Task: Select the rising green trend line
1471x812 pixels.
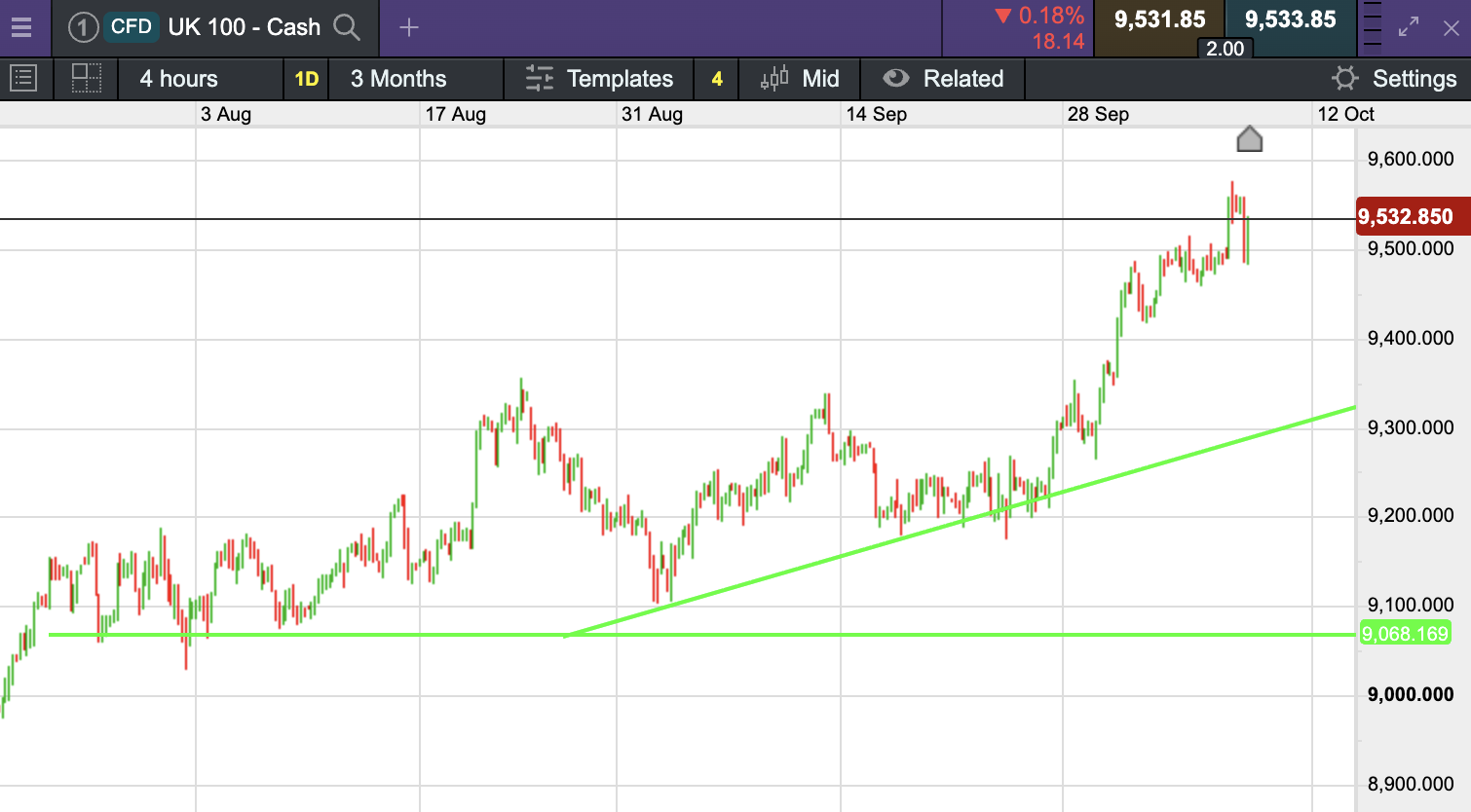Action: tap(960, 521)
